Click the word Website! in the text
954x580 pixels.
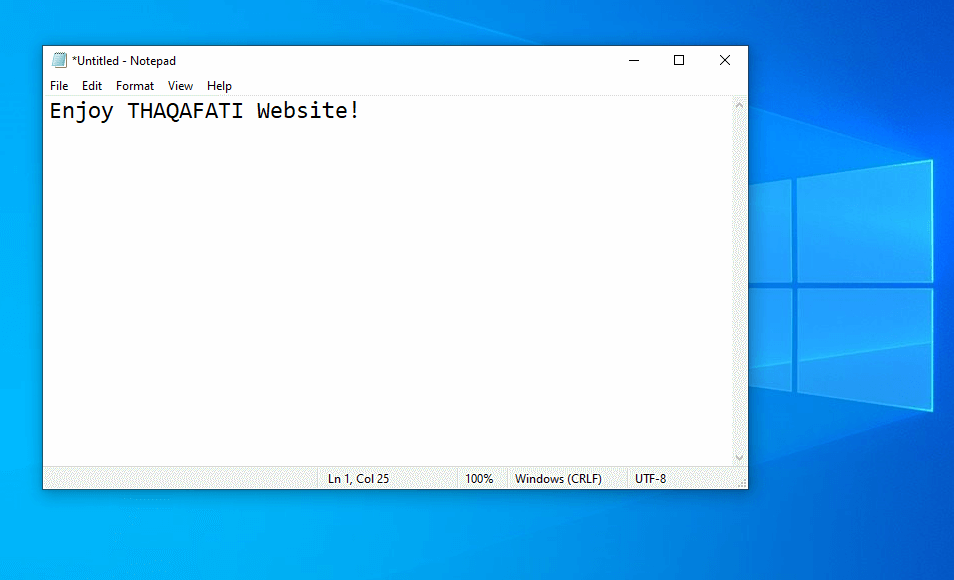pos(308,111)
